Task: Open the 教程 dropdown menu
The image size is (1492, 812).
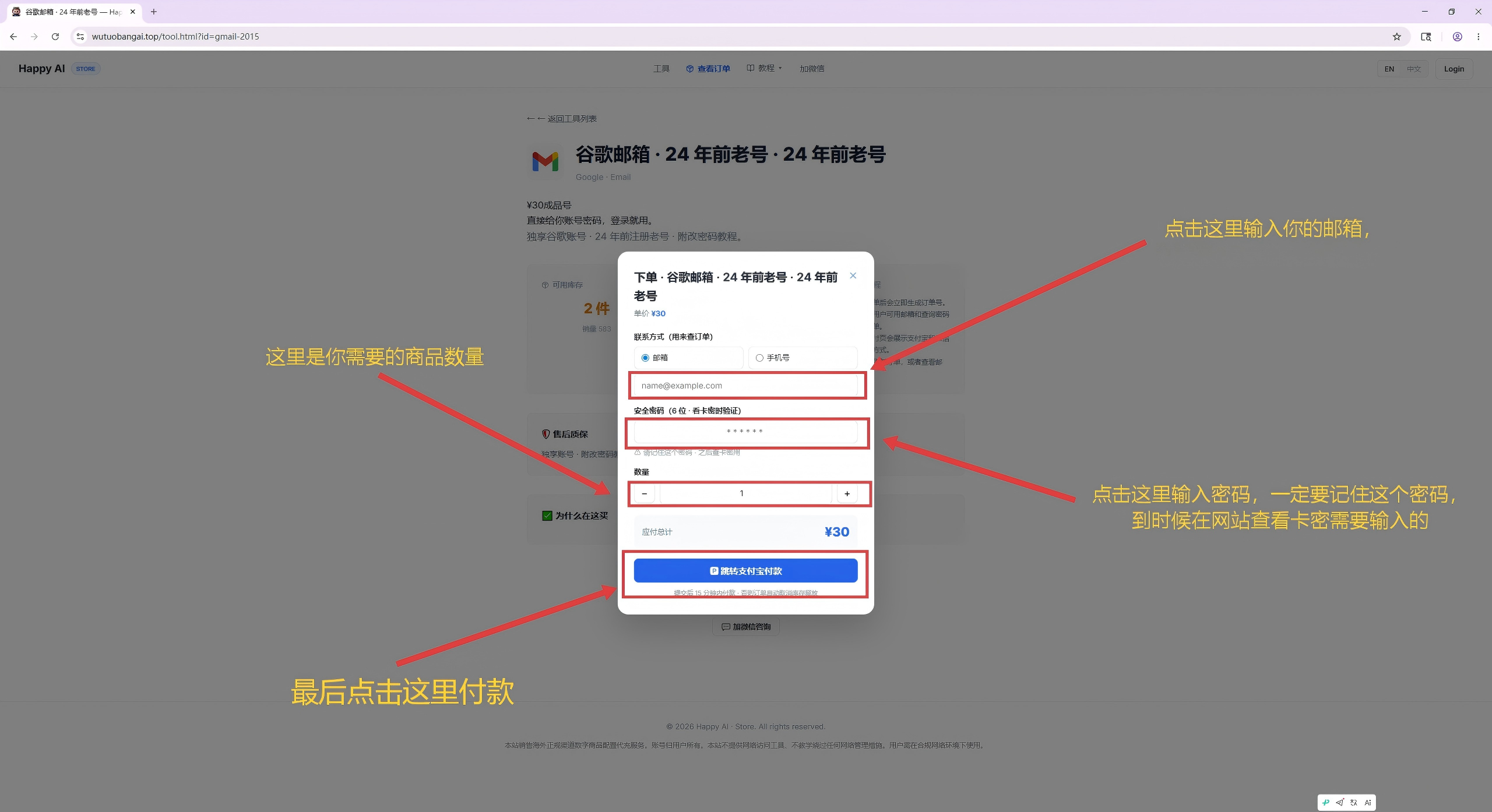Action: pyautogui.click(x=764, y=68)
